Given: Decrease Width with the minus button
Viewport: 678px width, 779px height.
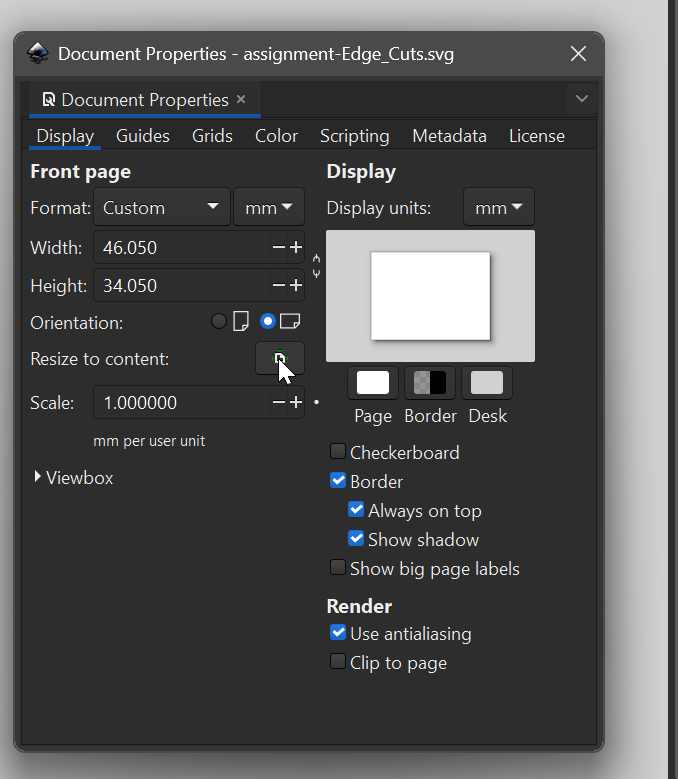Looking at the screenshot, I should [279, 247].
